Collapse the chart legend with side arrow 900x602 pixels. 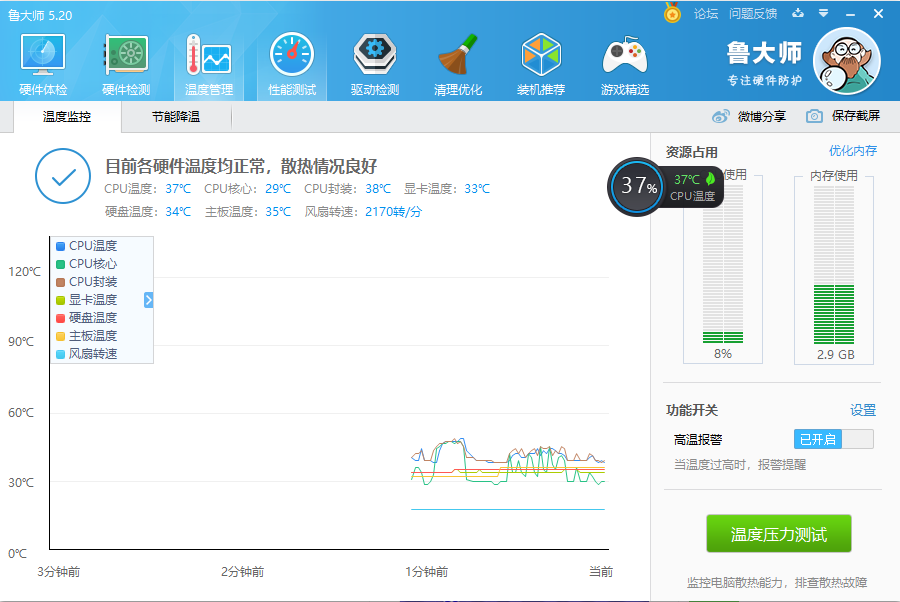pyautogui.click(x=149, y=300)
